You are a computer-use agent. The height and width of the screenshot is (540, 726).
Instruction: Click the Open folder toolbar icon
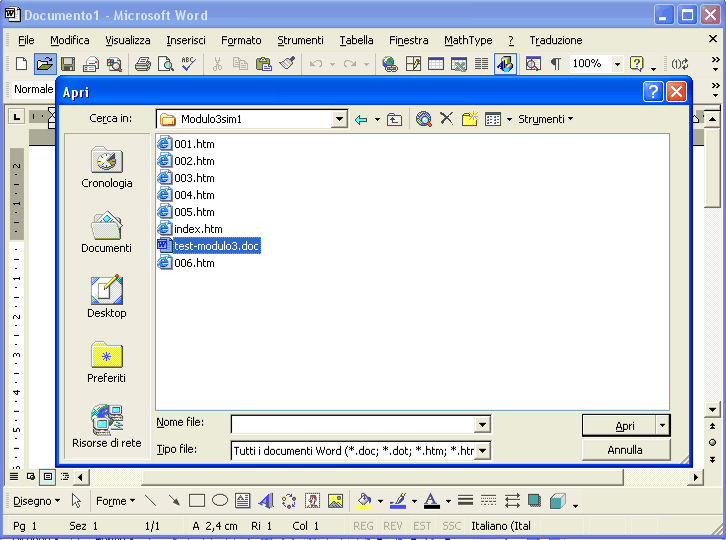pyautogui.click(x=44, y=63)
